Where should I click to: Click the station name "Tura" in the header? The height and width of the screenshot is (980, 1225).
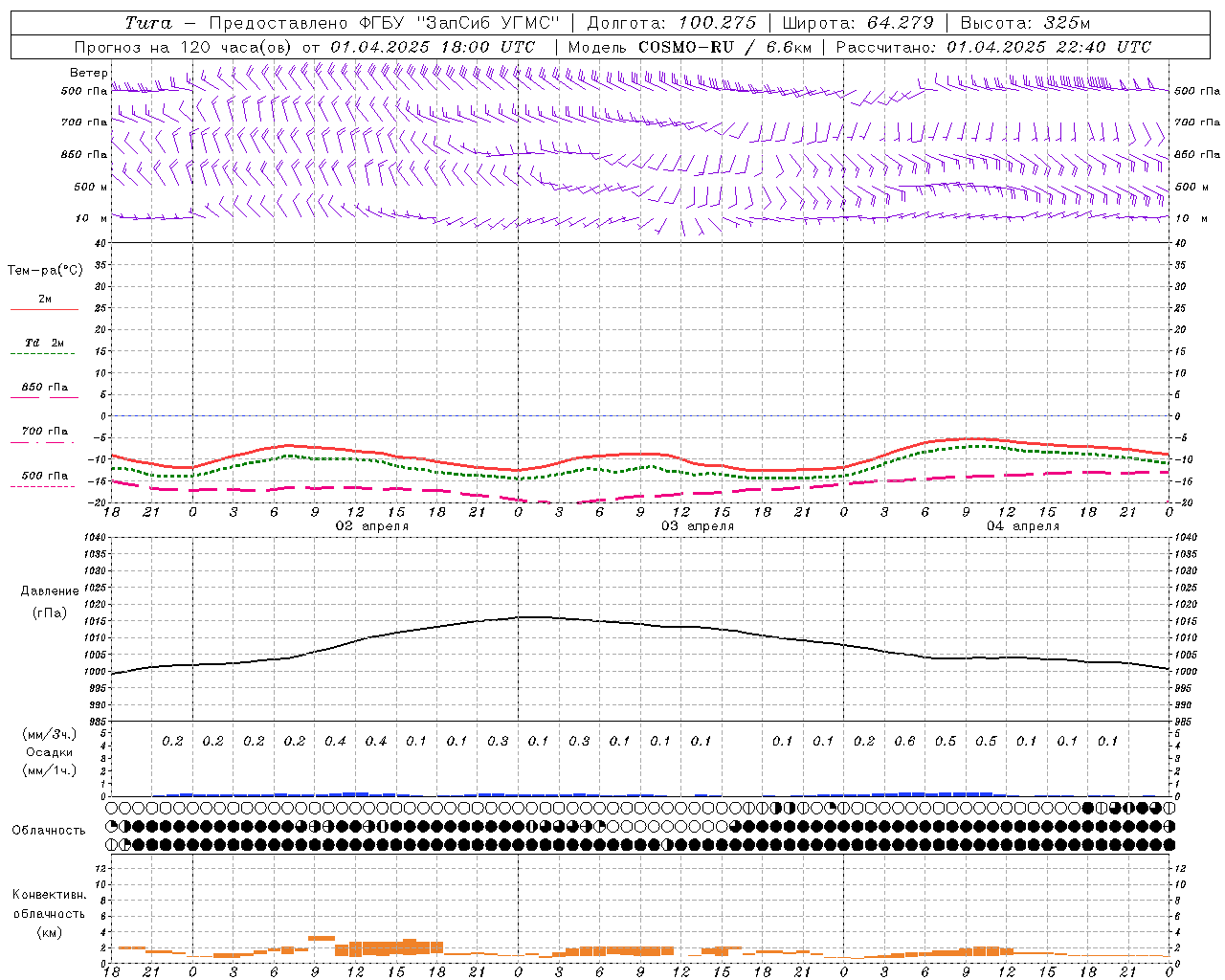click(x=148, y=23)
